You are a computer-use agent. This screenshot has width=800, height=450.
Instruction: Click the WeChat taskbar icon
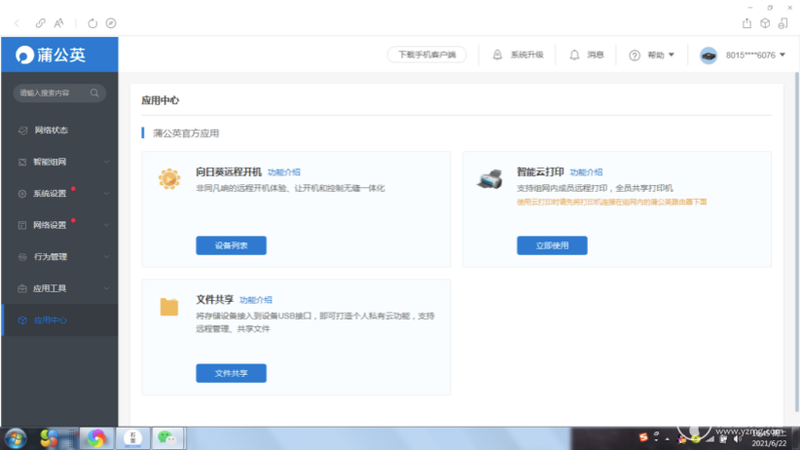tap(167, 438)
